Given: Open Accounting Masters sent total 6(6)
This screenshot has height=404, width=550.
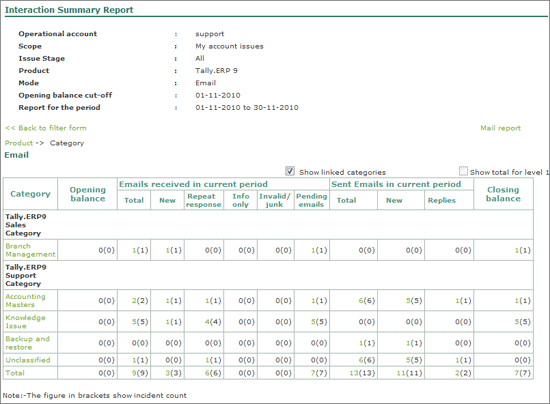Looking at the screenshot, I should [367, 301].
